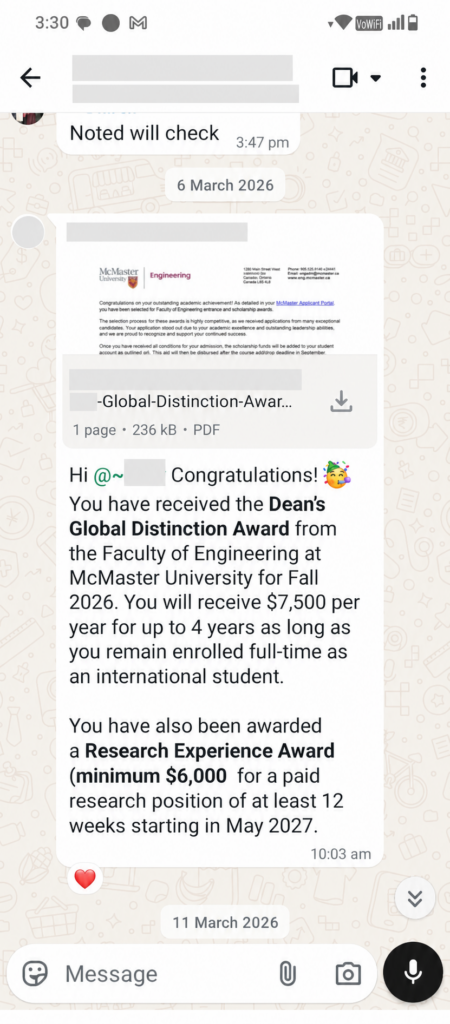This screenshot has width=450, height=1024.
Task: Tap the 'Noted will check' message bubble
Action: coord(178,135)
